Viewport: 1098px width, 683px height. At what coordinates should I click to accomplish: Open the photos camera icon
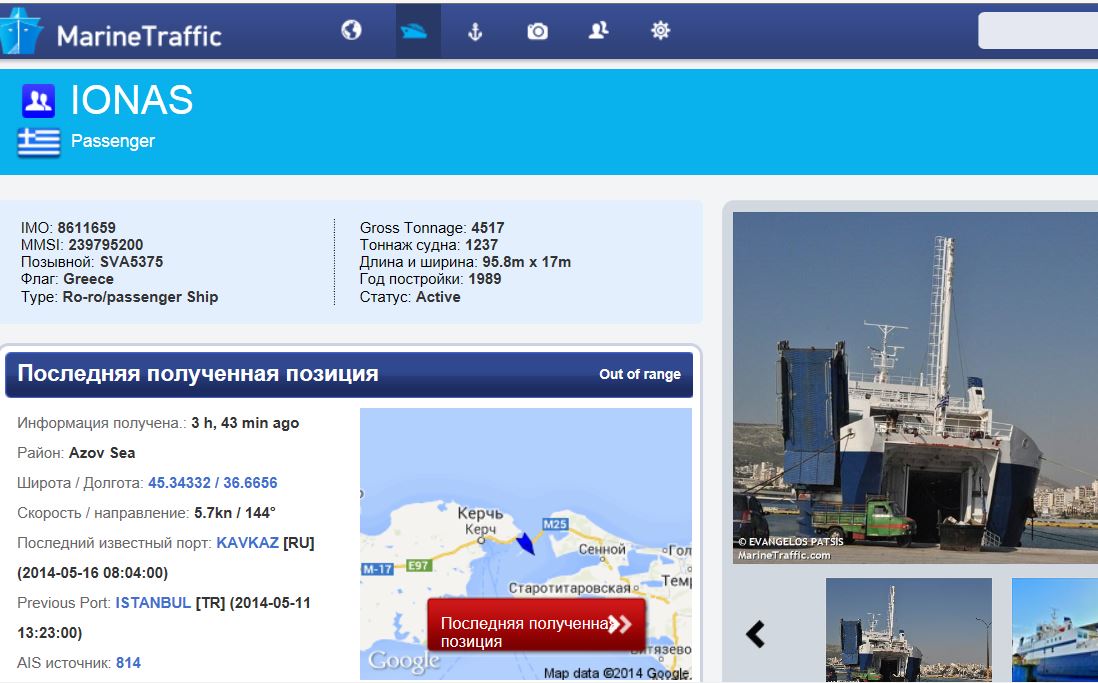click(537, 31)
